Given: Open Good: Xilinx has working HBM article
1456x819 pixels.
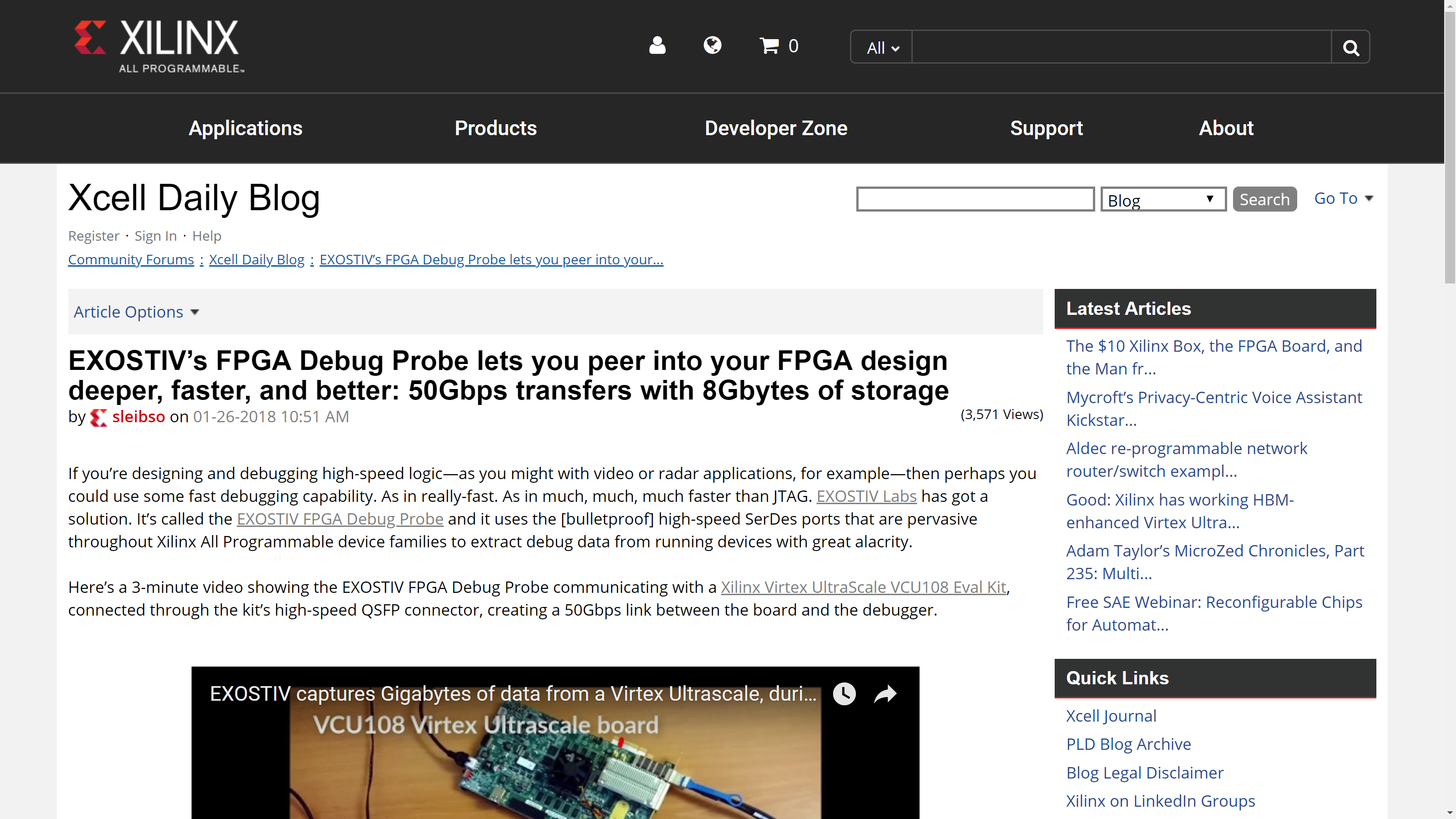Looking at the screenshot, I should click(x=1180, y=511).
